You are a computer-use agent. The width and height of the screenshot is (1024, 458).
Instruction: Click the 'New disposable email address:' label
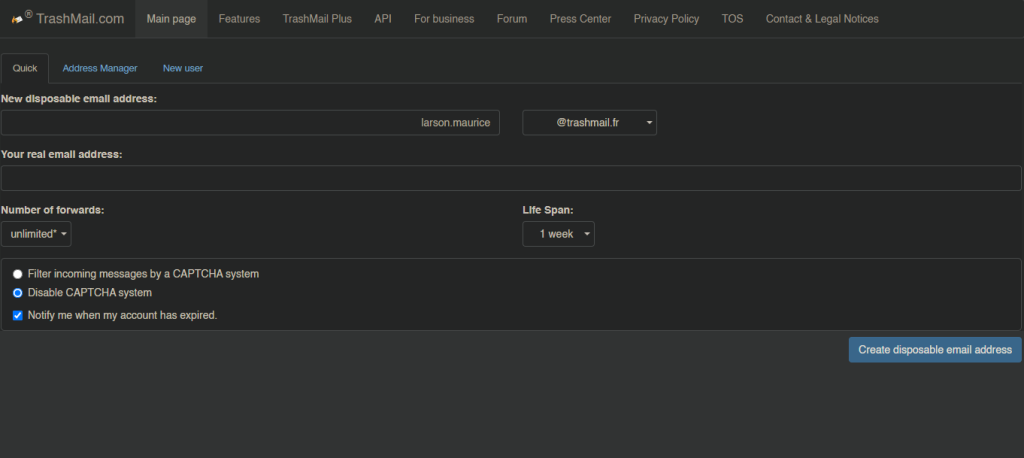point(79,99)
